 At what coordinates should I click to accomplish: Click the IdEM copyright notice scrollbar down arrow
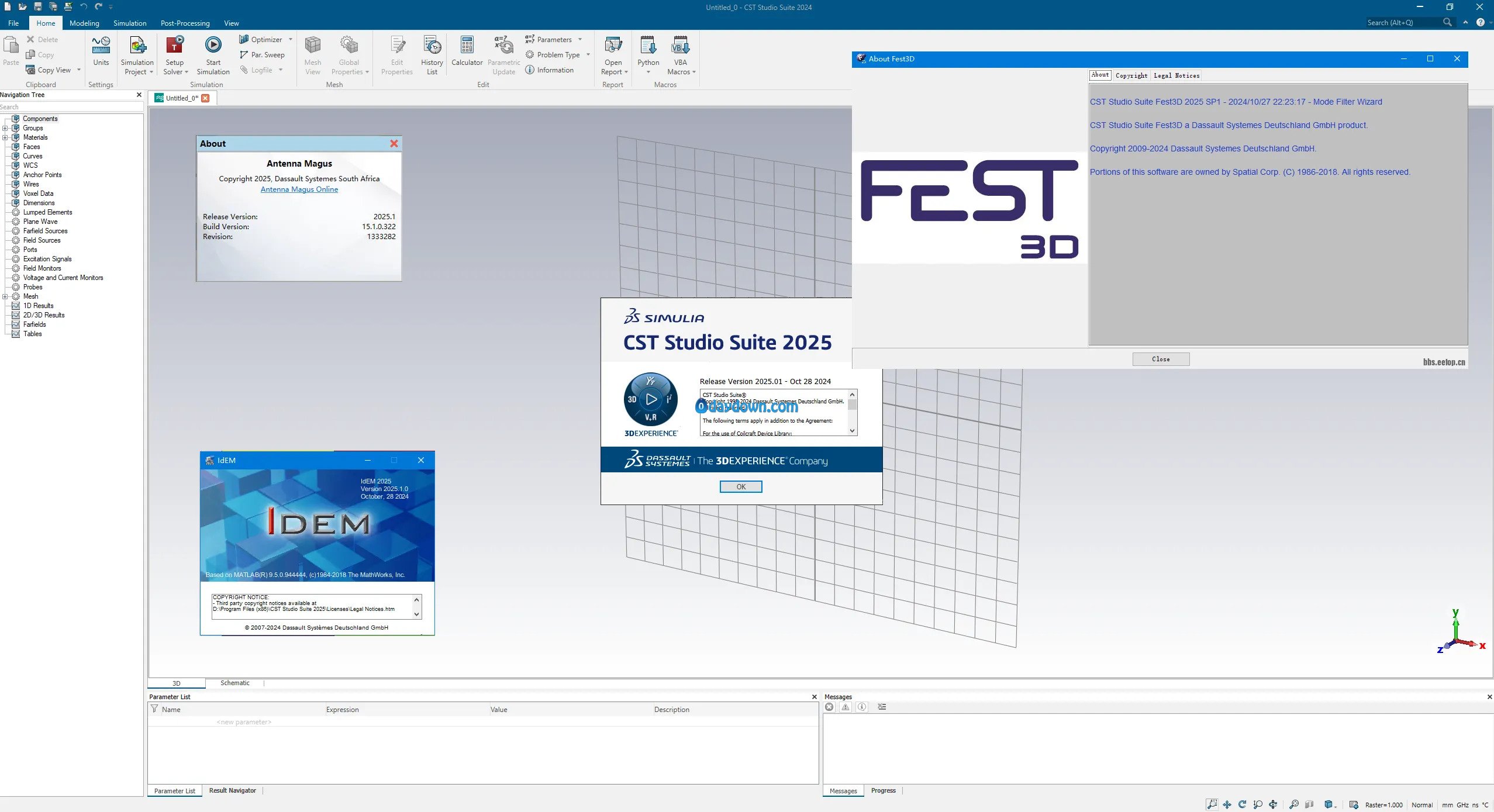(x=416, y=614)
